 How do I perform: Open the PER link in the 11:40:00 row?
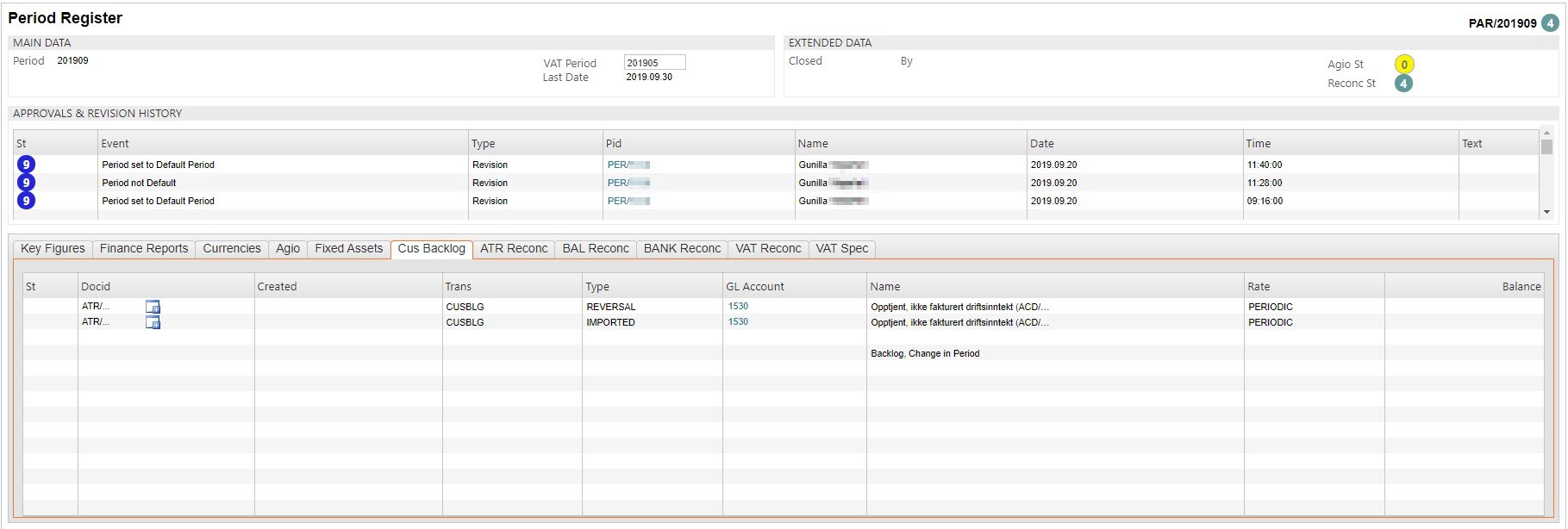[618, 165]
